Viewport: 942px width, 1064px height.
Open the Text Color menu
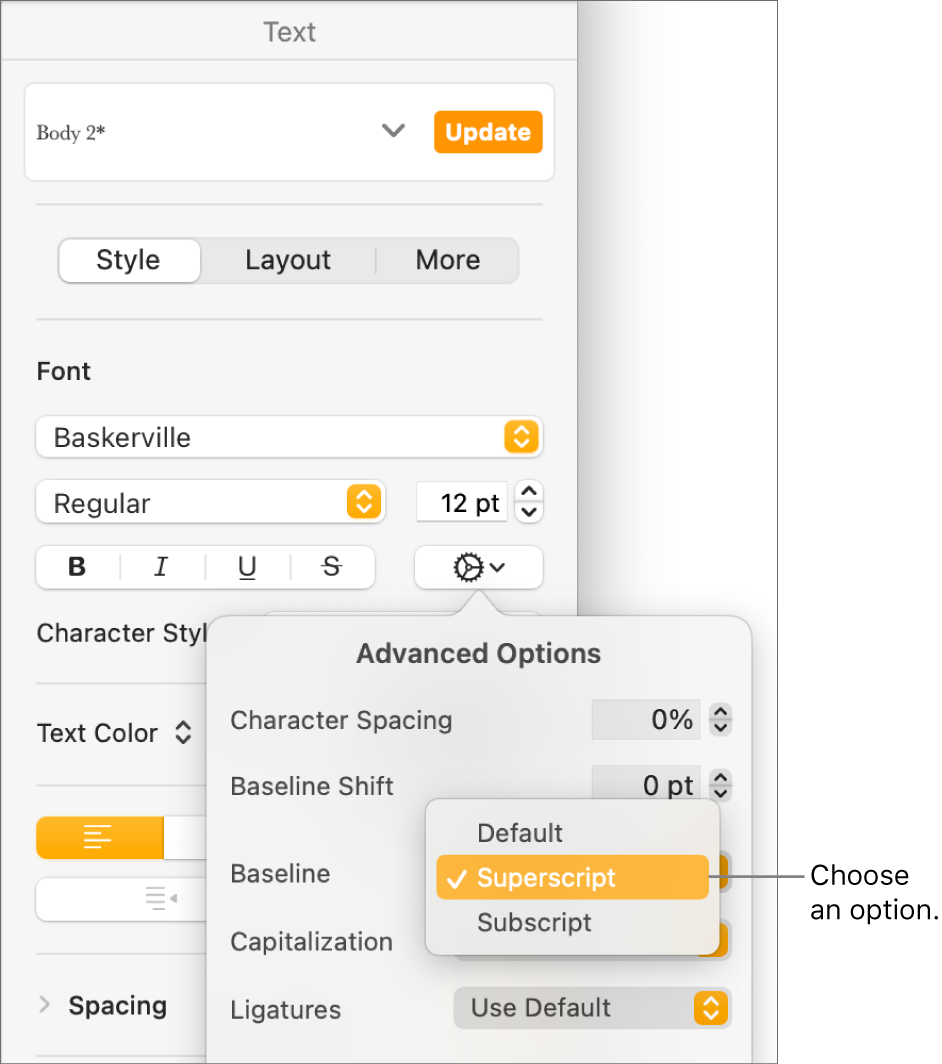click(x=115, y=733)
